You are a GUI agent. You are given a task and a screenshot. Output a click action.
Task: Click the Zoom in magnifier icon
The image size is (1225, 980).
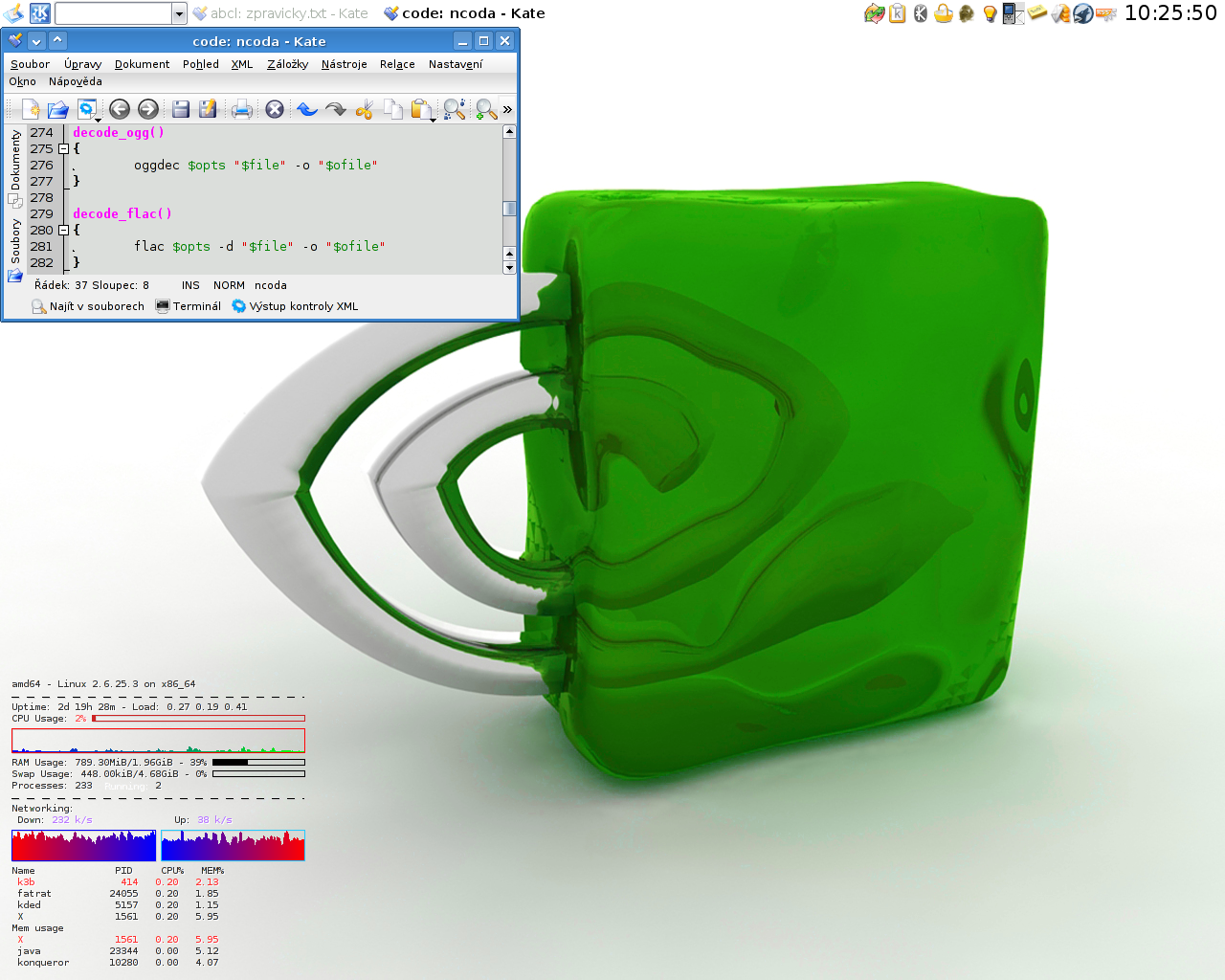pos(486,109)
